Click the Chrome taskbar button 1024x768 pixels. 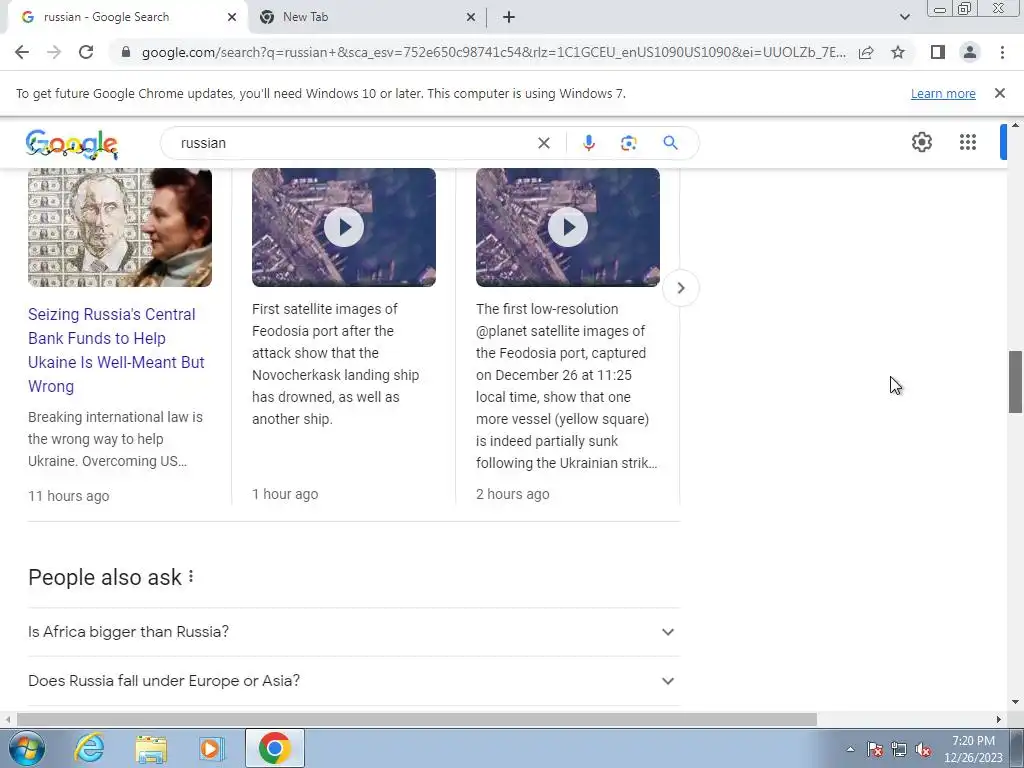click(x=274, y=748)
